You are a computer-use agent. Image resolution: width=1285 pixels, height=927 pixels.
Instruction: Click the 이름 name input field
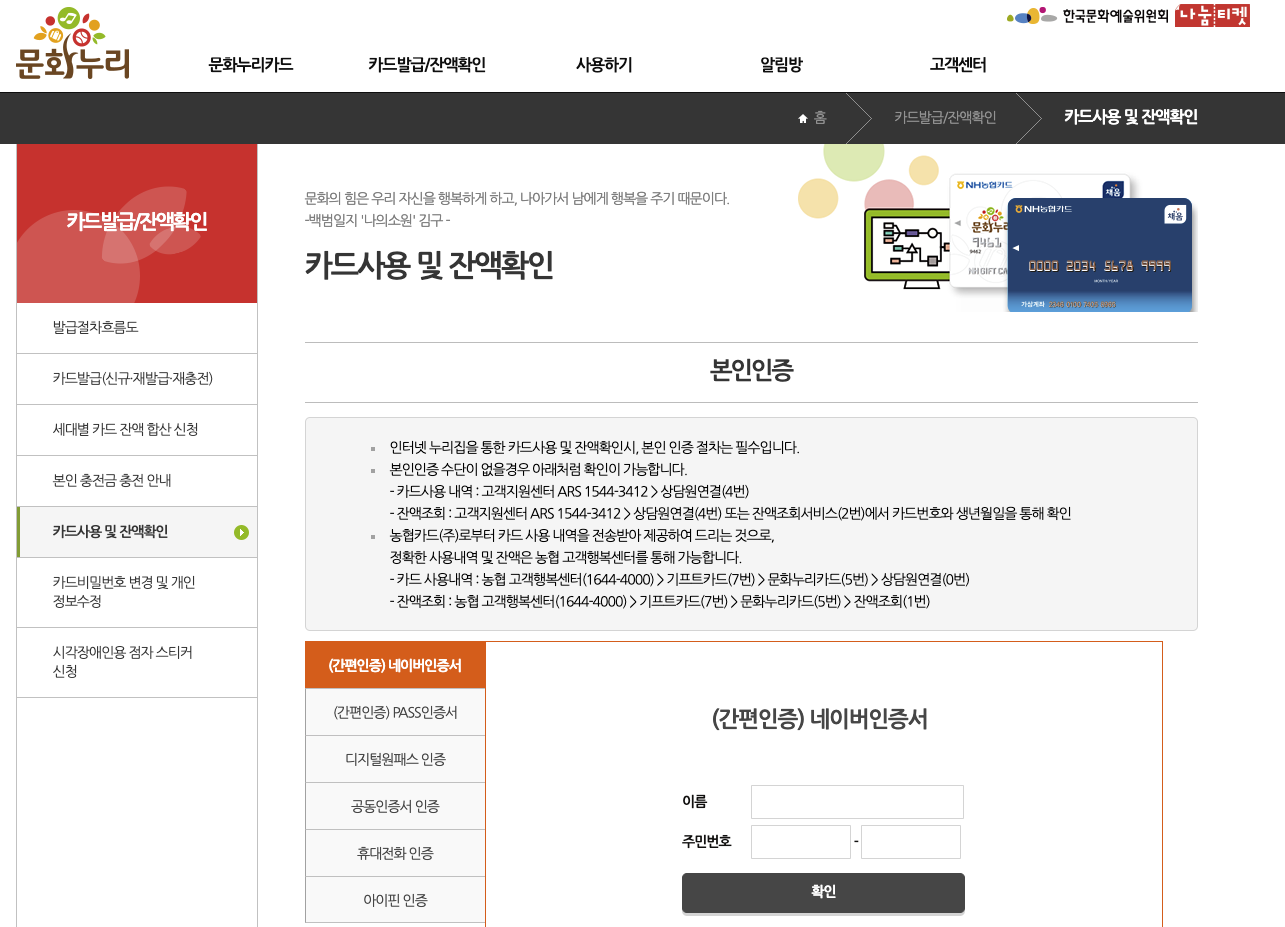click(x=856, y=801)
